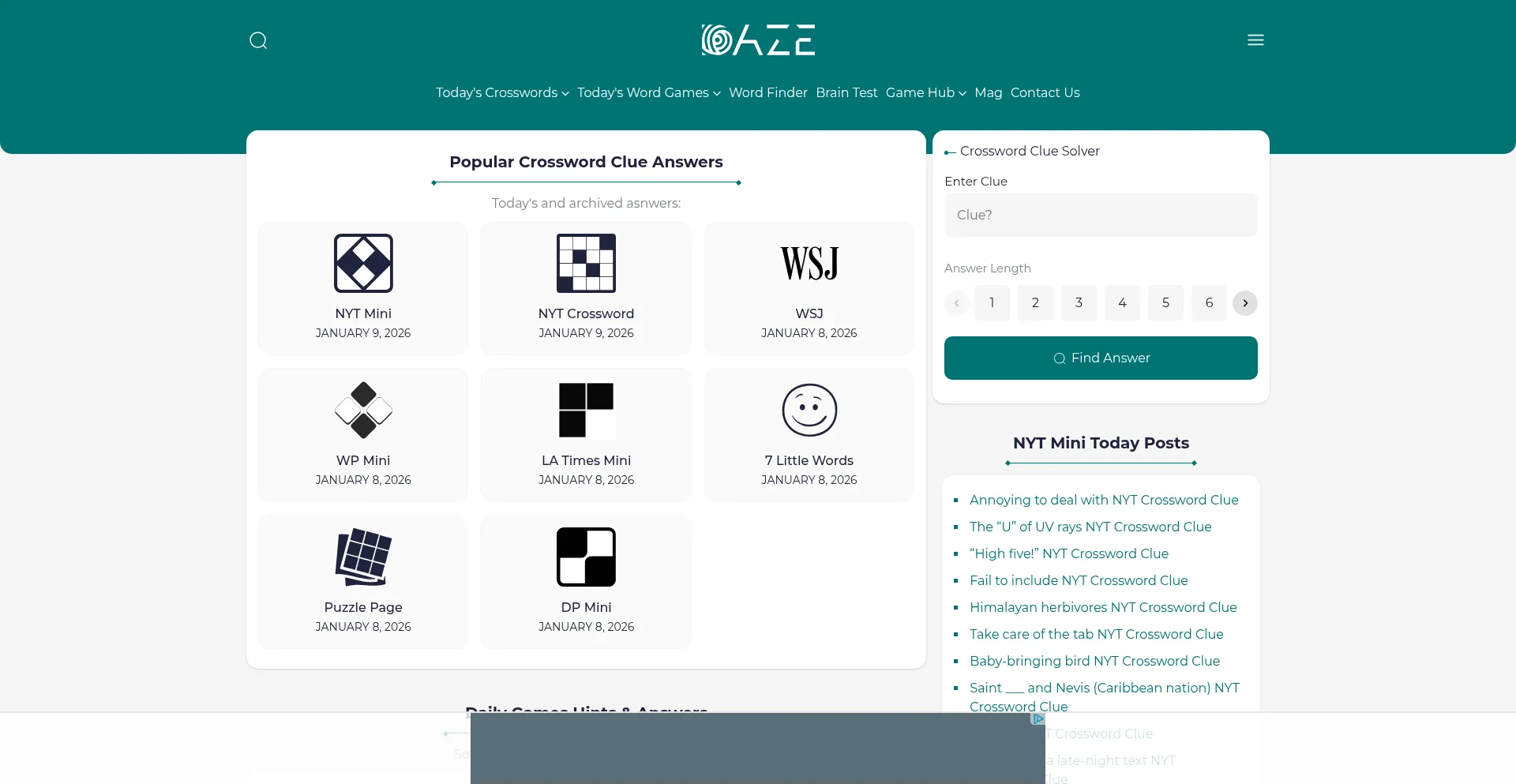
Task: Go to the Mag section
Action: point(988,92)
